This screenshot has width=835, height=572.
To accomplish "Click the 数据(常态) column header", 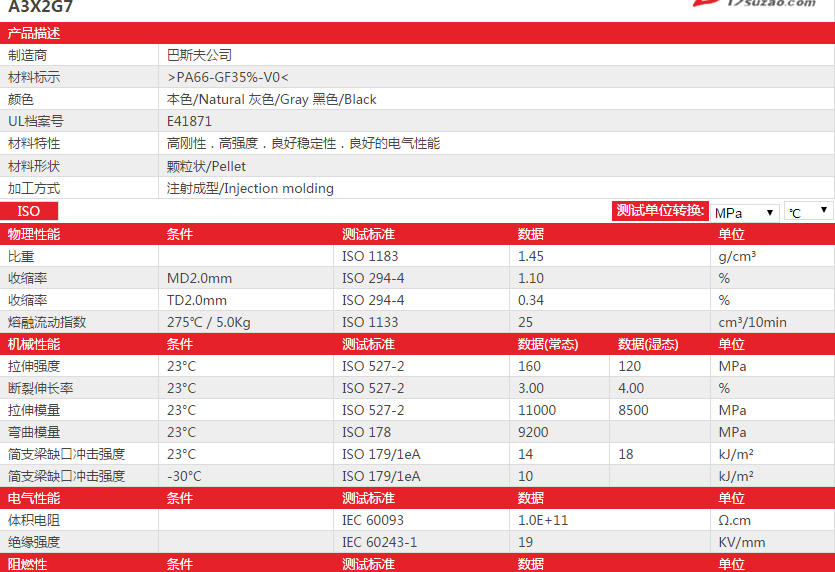I will coord(548,344).
